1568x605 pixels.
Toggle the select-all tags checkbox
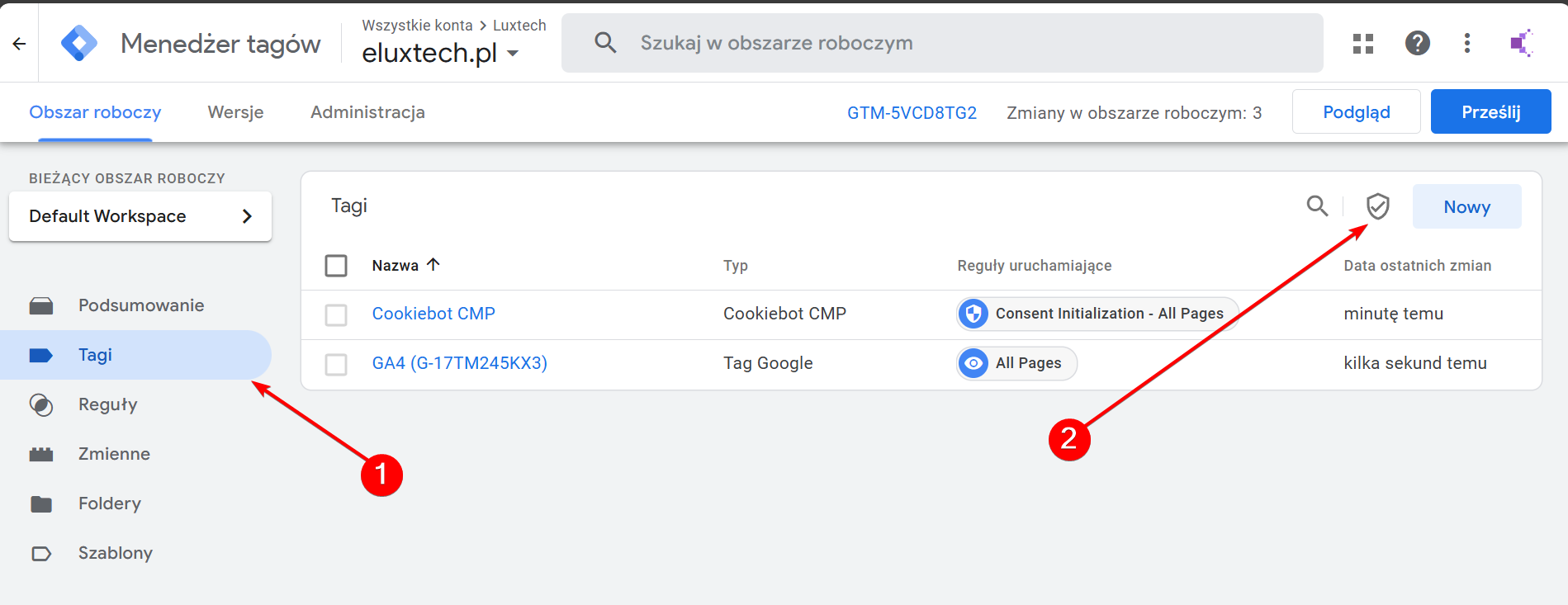336,266
